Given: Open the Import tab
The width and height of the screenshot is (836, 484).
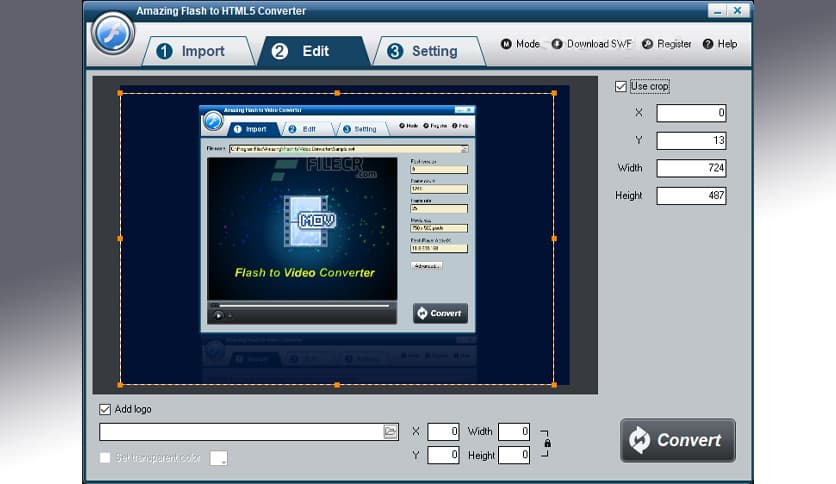Looking at the screenshot, I should 198,51.
